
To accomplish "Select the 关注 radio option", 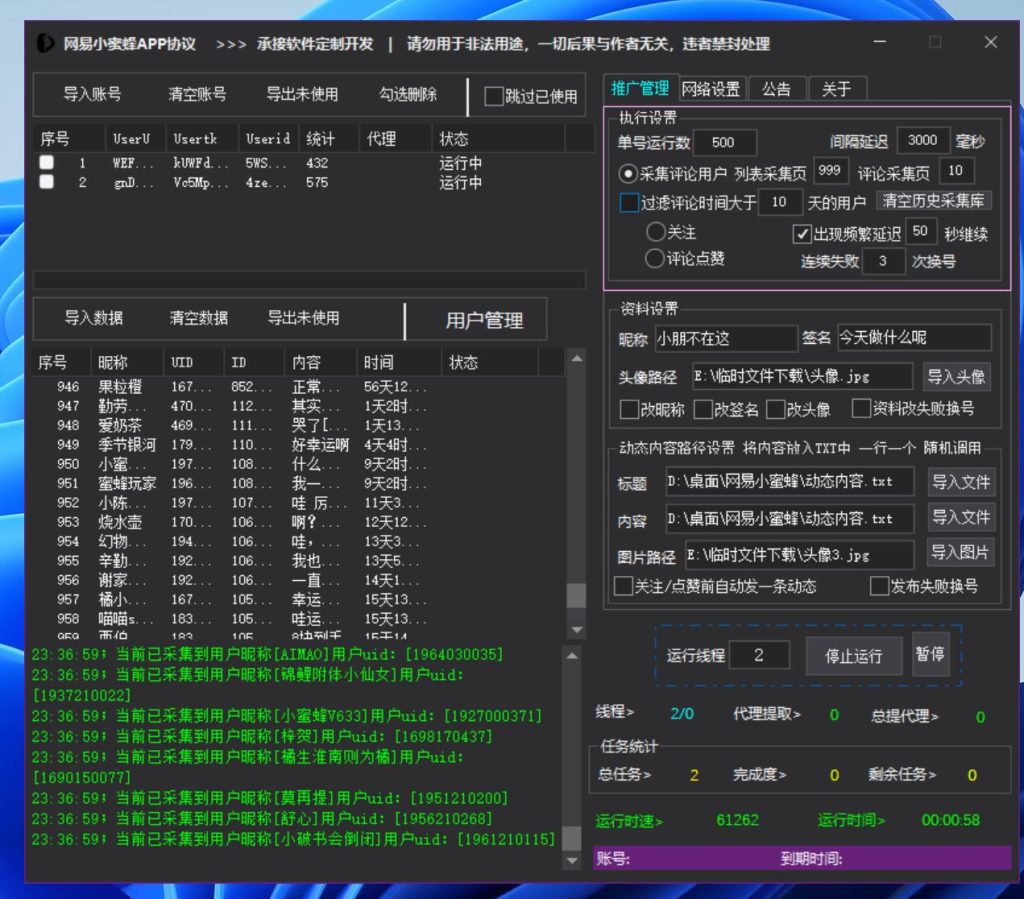I will tap(656, 232).
